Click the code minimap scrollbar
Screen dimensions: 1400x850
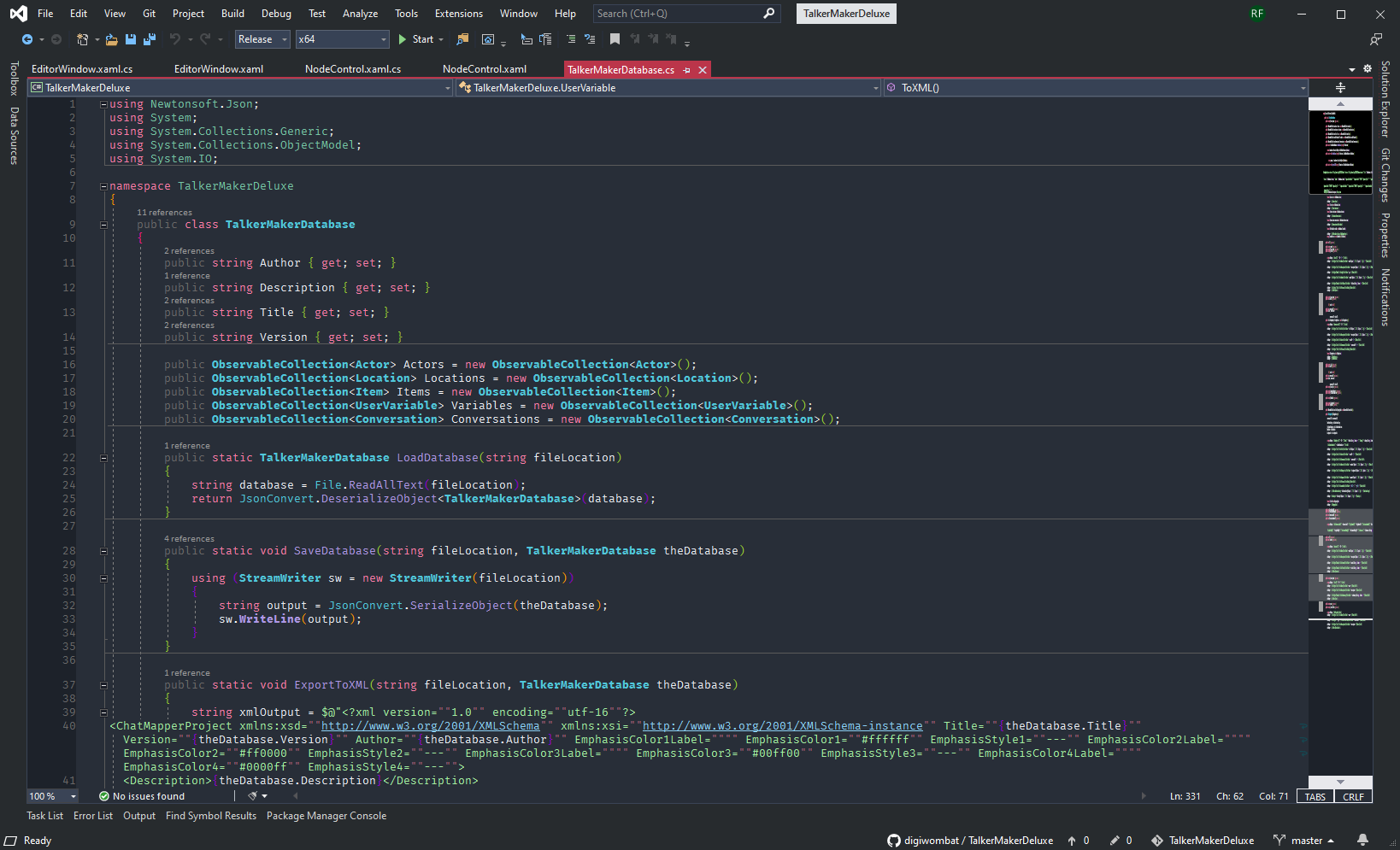point(1340,427)
